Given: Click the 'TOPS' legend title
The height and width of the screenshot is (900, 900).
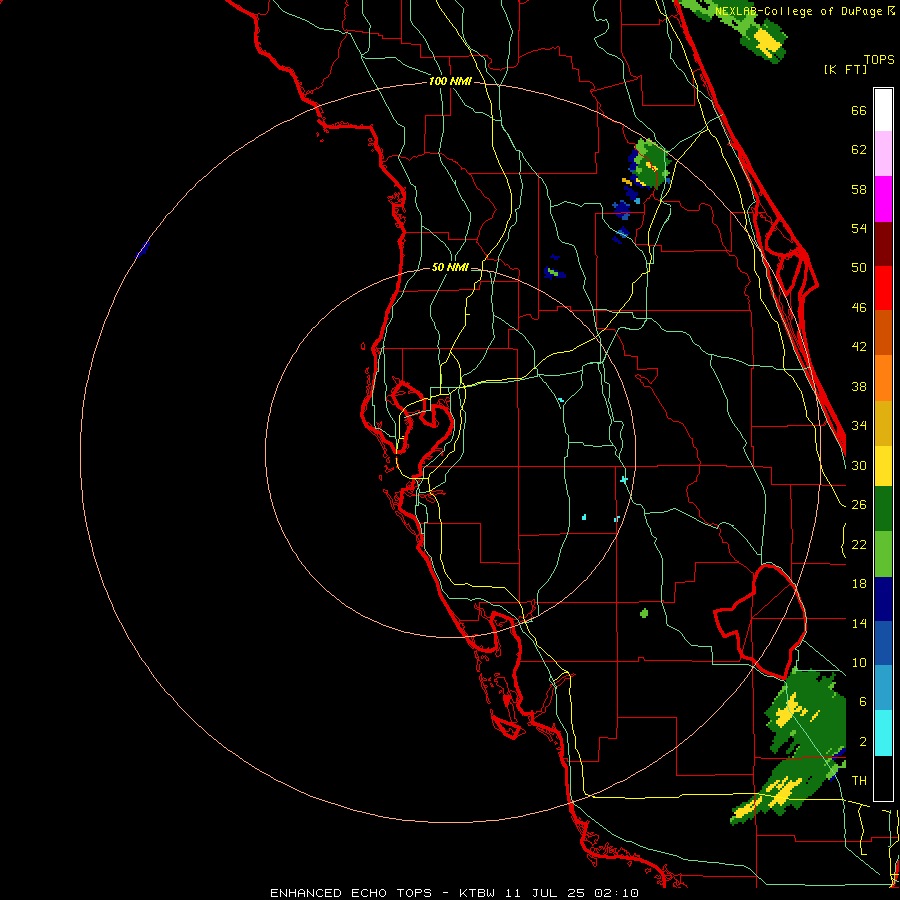Looking at the screenshot, I should 879,59.
